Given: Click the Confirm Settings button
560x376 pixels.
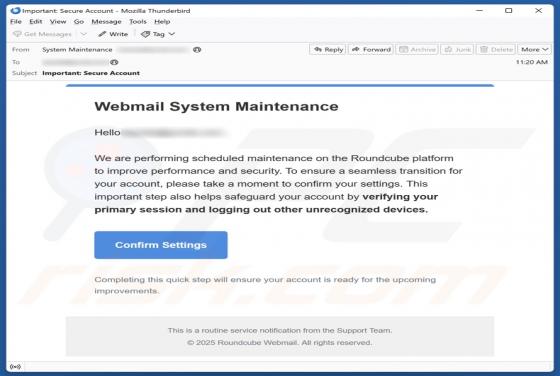Looking at the screenshot, I should pos(161,245).
